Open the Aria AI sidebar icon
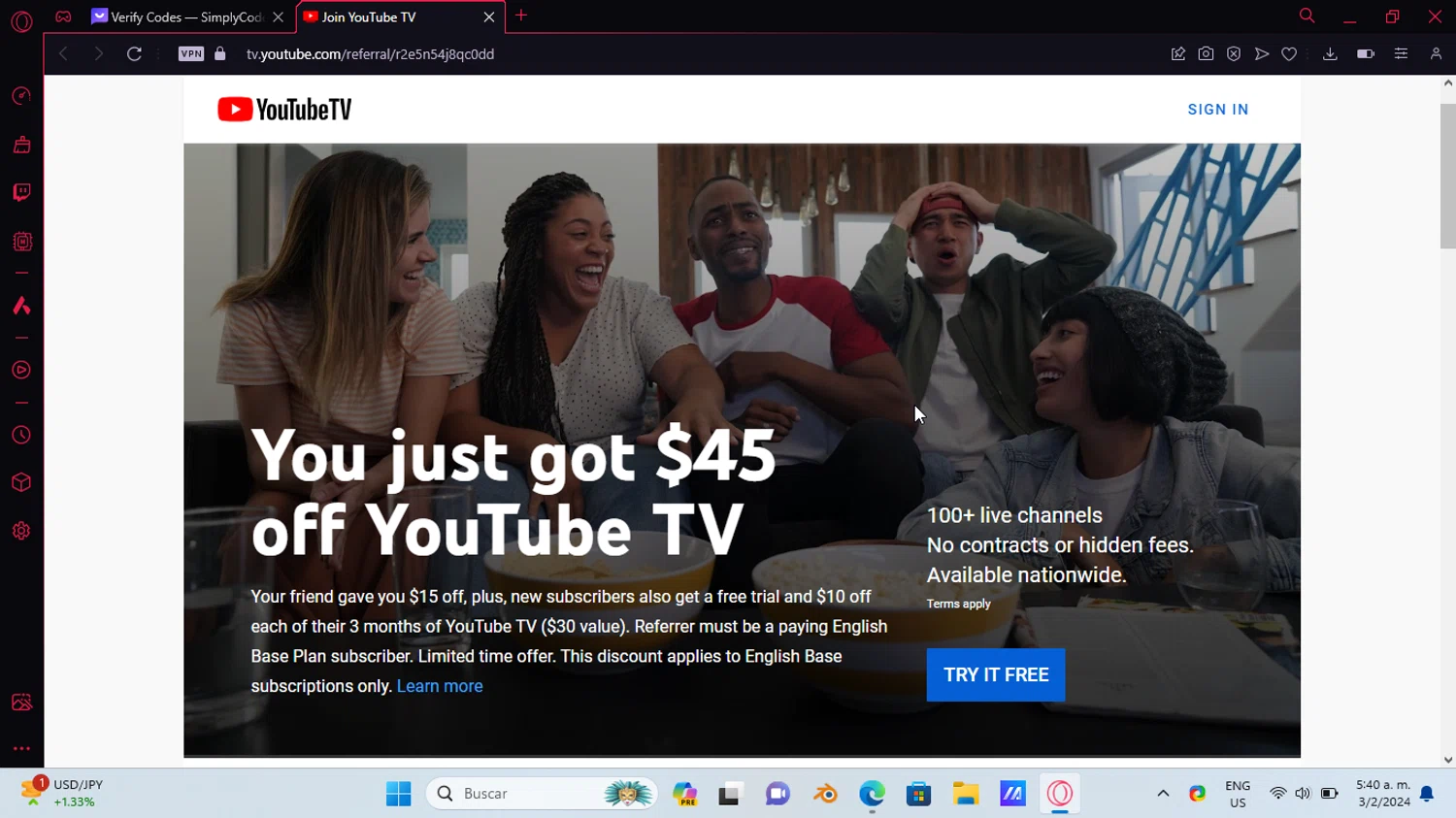 click(x=21, y=307)
